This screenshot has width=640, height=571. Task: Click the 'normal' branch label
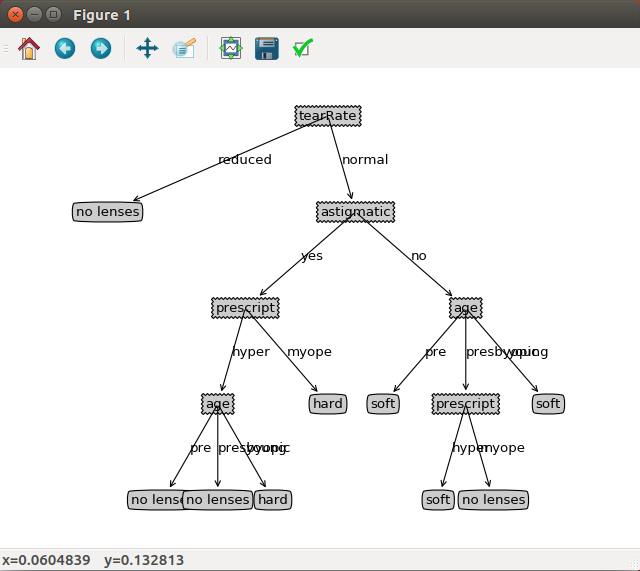coord(365,159)
